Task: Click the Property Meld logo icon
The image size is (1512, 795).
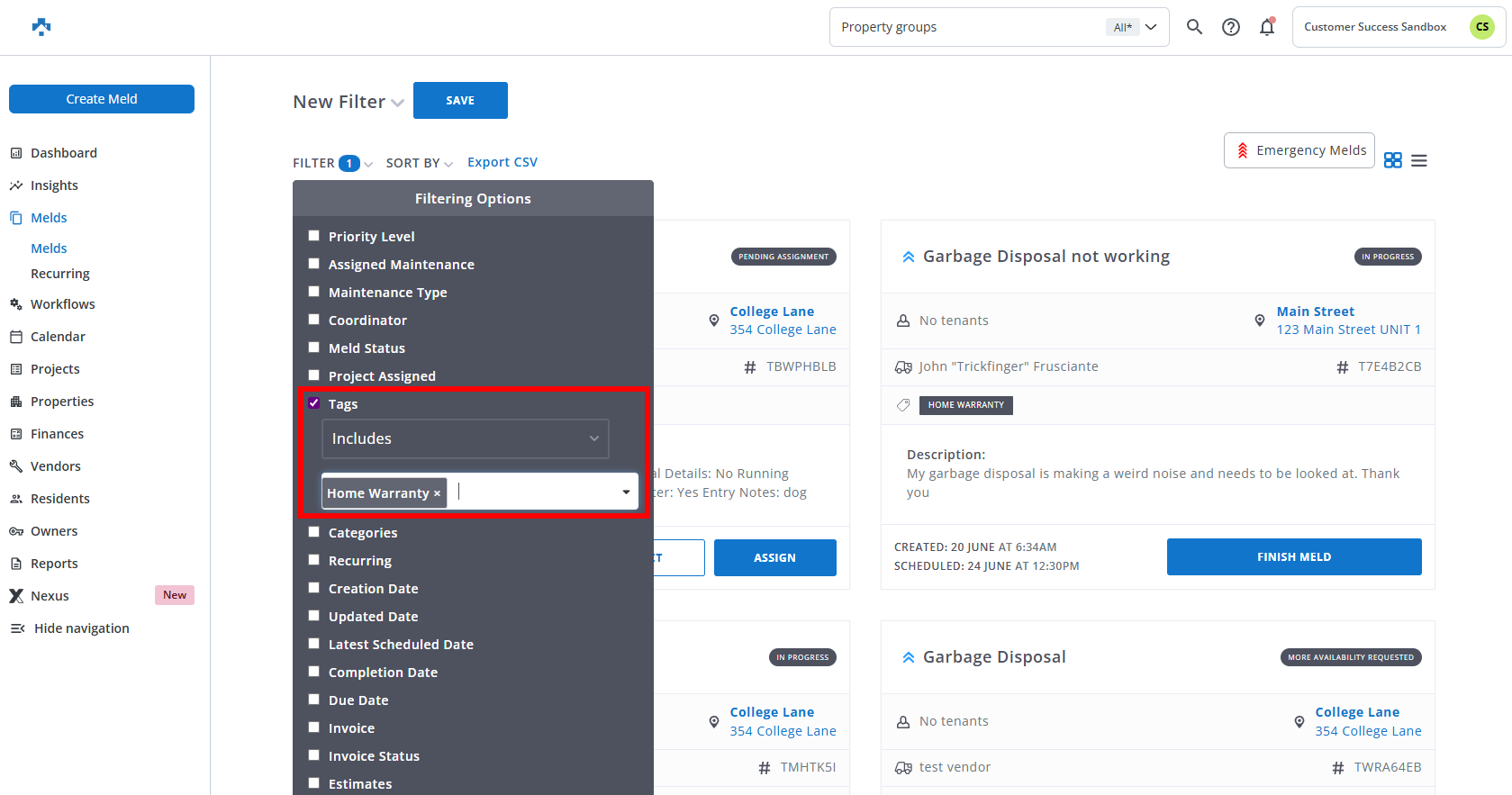Action: point(41,27)
